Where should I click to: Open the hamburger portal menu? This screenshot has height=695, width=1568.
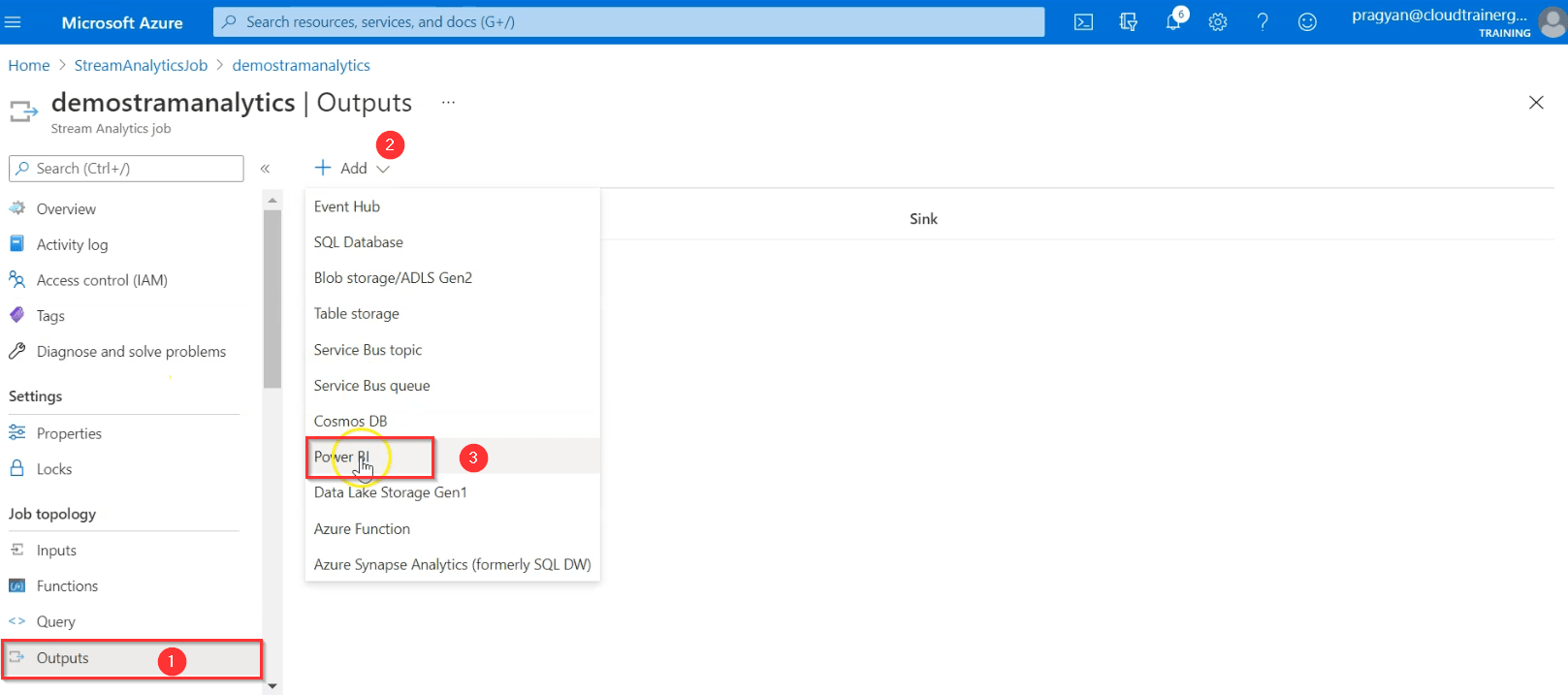pyautogui.click(x=14, y=22)
